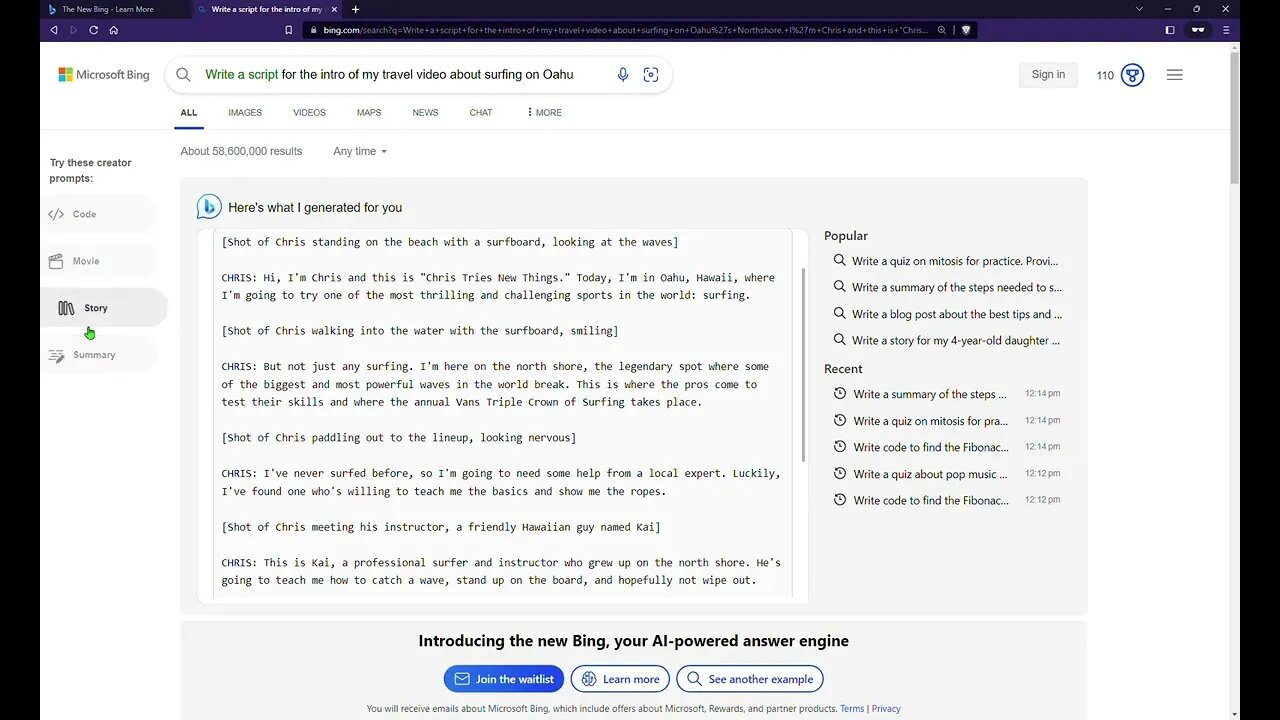
Task: Open Bing hamburger settings menu
Action: (1175, 75)
